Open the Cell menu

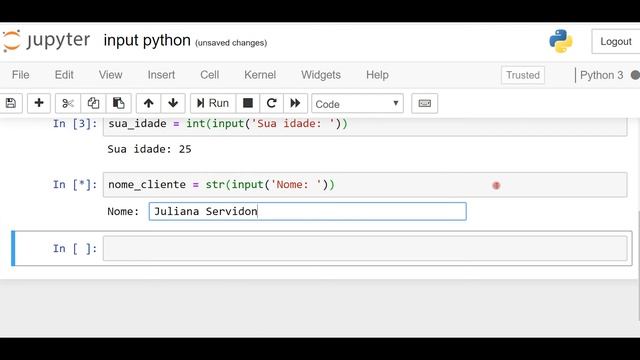[209, 75]
